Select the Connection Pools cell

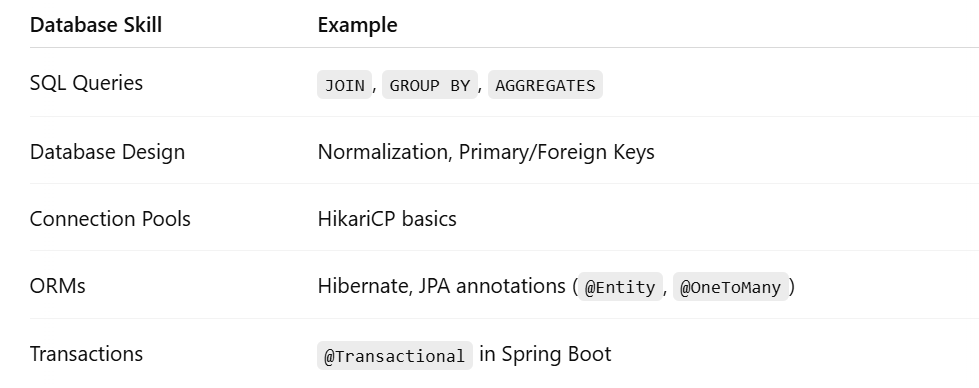tap(110, 219)
